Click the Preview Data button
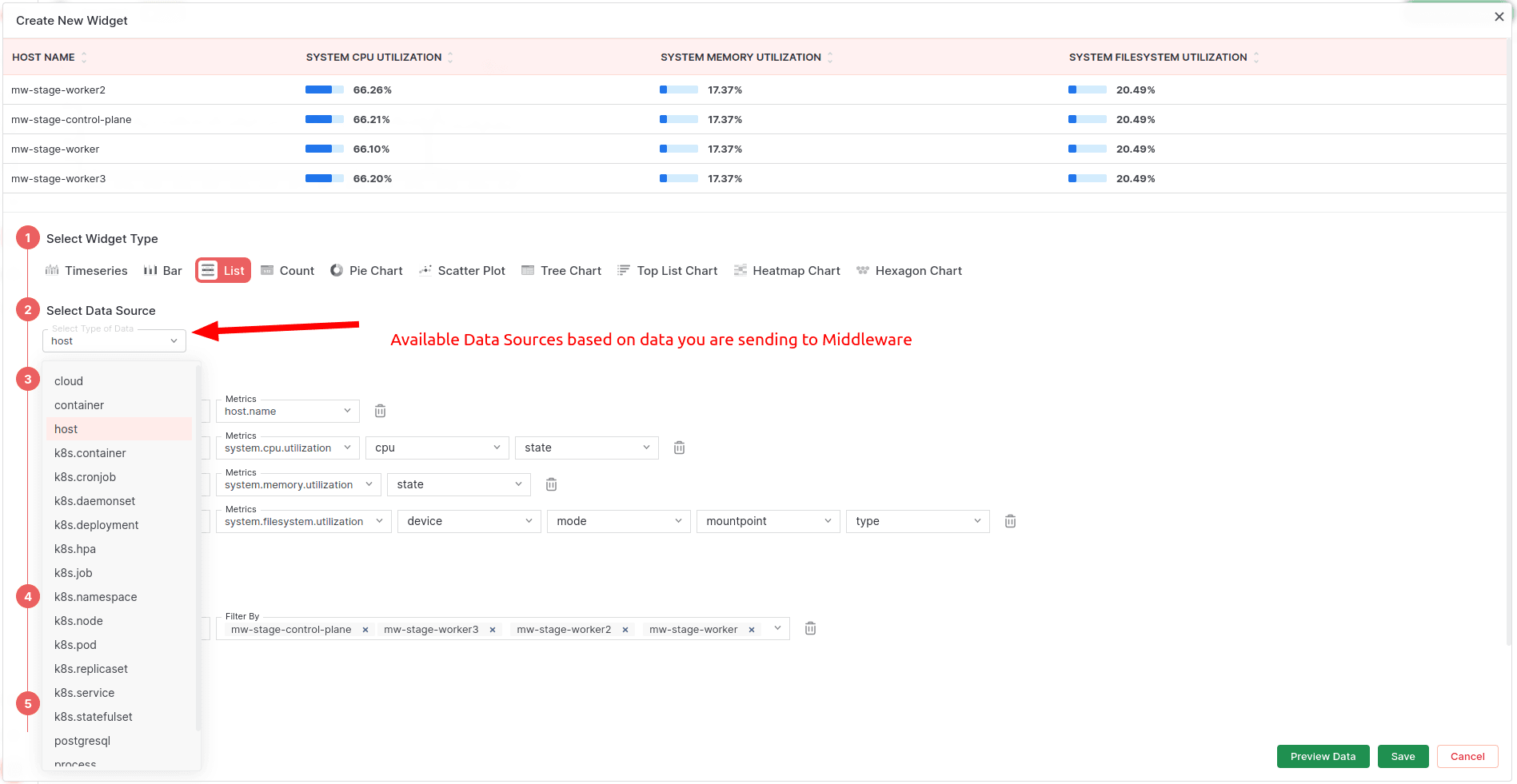Viewport: 1517px width, 784px height. (1322, 756)
